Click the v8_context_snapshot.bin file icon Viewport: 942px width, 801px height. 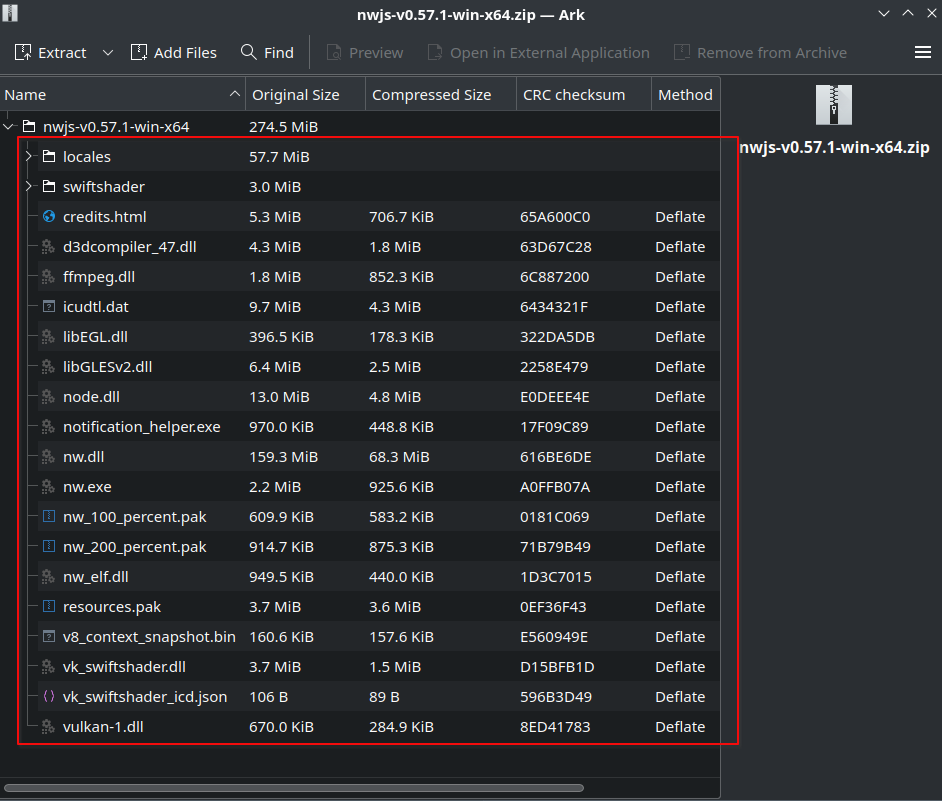click(x=49, y=636)
